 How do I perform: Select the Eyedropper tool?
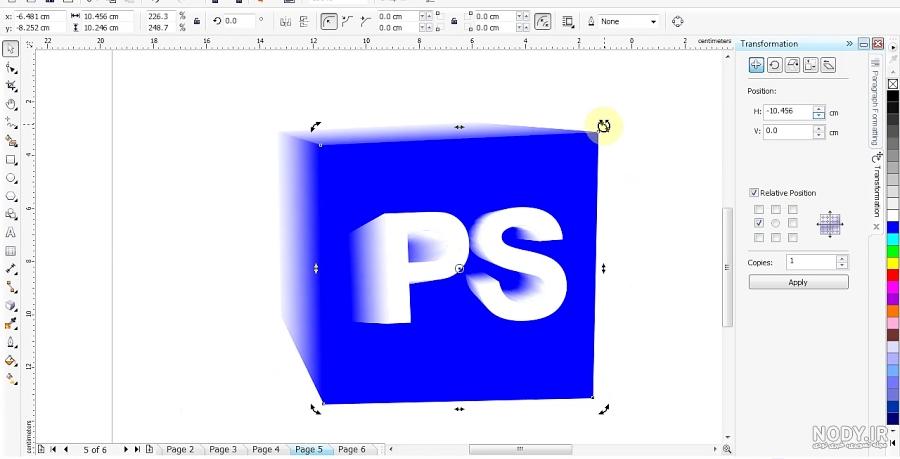(x=10, y=324)
